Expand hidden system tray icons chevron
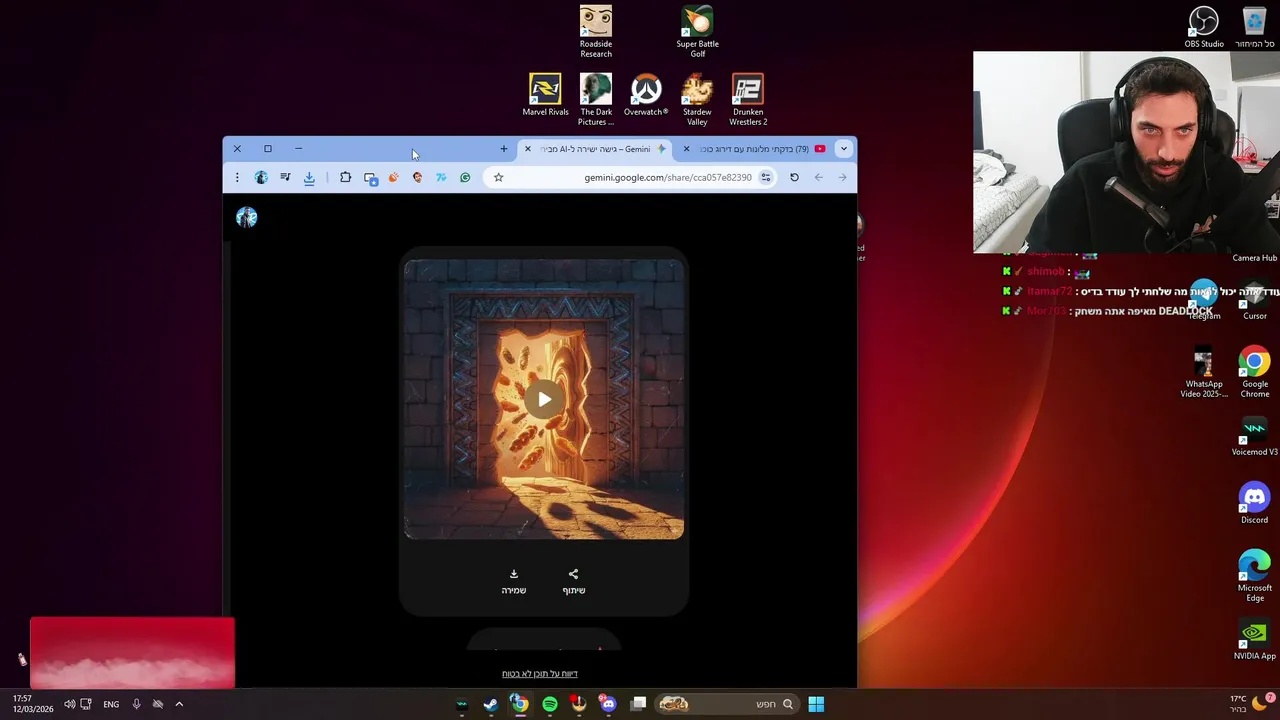This screenshot has height=720, width=1280. pyautogui.click(x=179, y=704)
